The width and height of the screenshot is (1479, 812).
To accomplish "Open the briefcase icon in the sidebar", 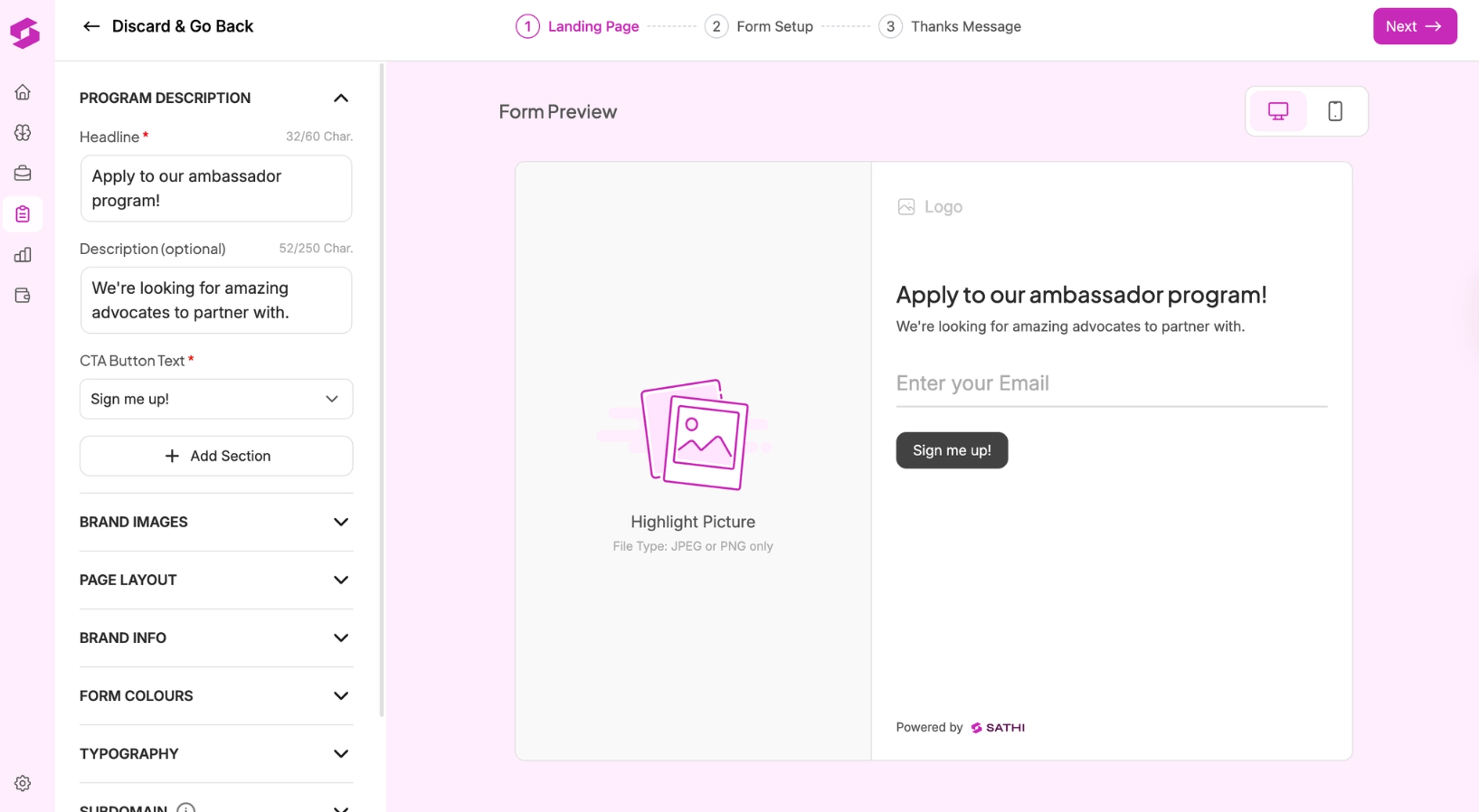I will point(23,173).
